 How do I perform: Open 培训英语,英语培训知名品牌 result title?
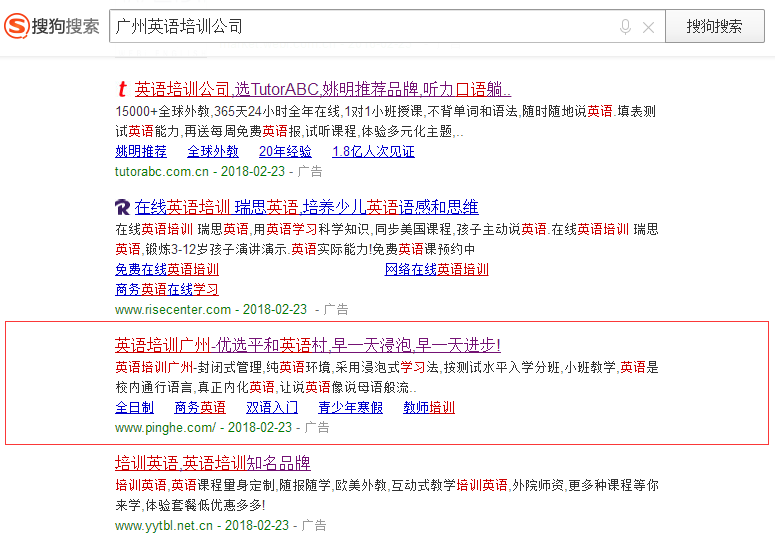click(x=213, y=463)
